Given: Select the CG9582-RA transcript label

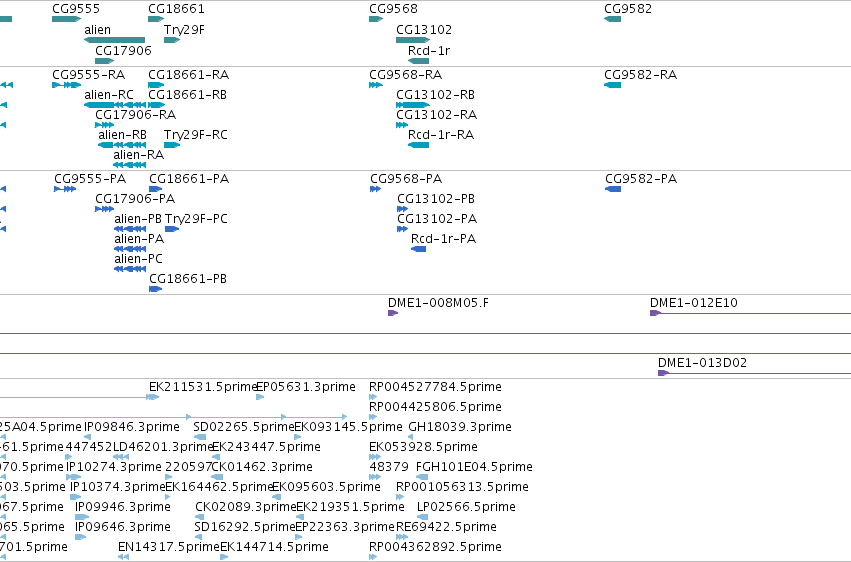Looking at the screenshot, I should pyautogui.click(x=640, y=74).
